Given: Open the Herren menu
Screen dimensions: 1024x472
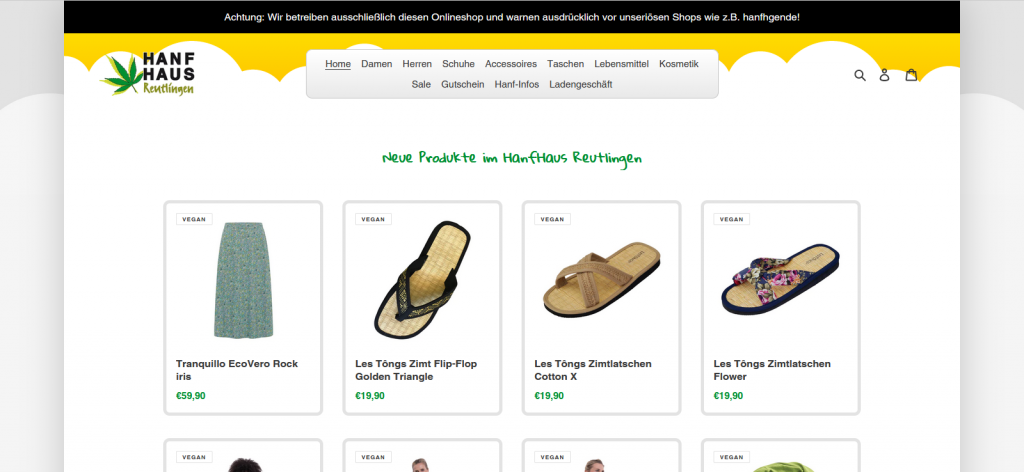Looking at the screenshot, I should click(417, 64).
